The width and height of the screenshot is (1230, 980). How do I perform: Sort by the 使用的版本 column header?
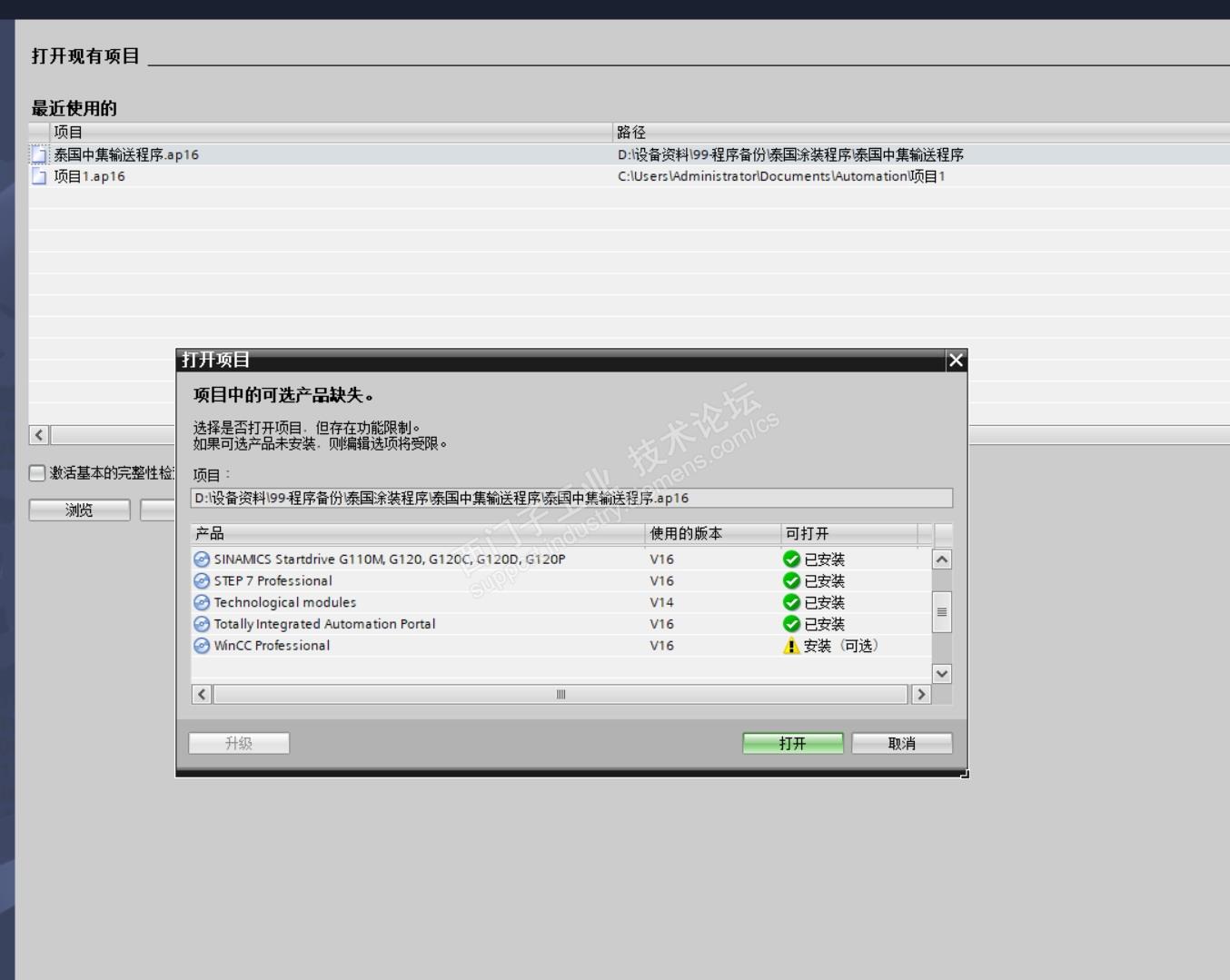click(x=712, y=534)
